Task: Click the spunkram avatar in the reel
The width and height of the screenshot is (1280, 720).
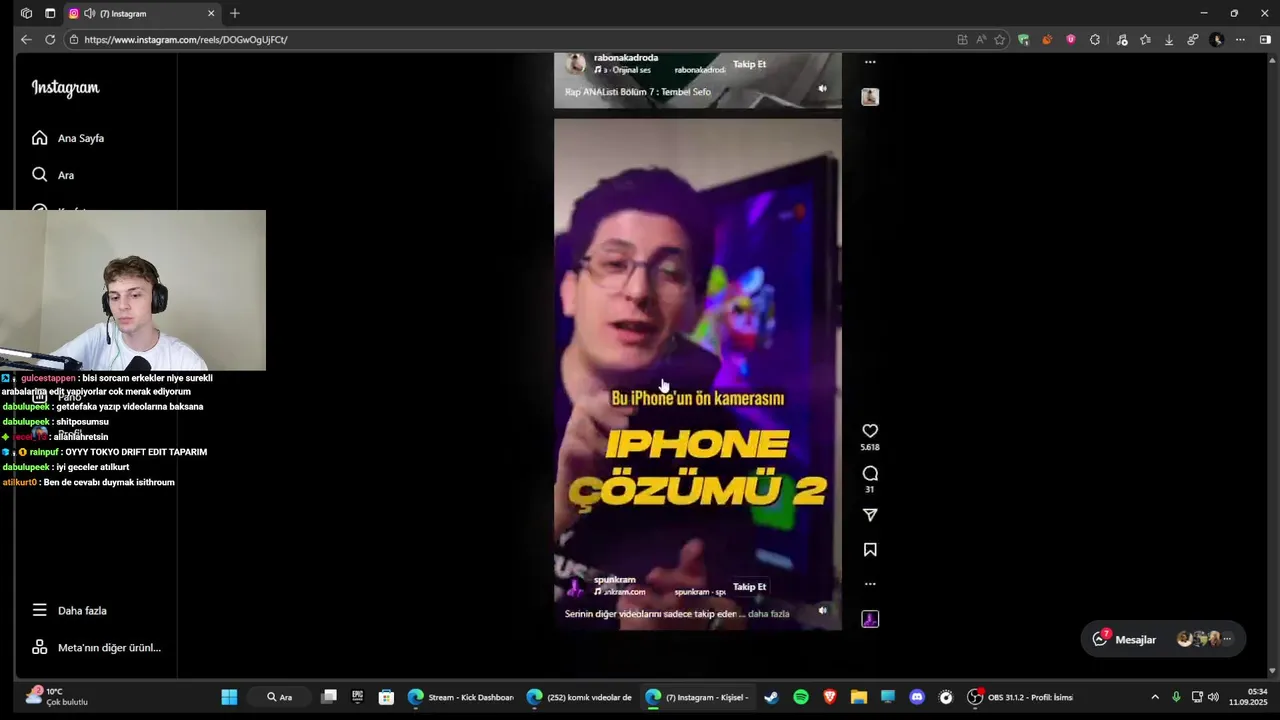Action: (x=575, y=586)
